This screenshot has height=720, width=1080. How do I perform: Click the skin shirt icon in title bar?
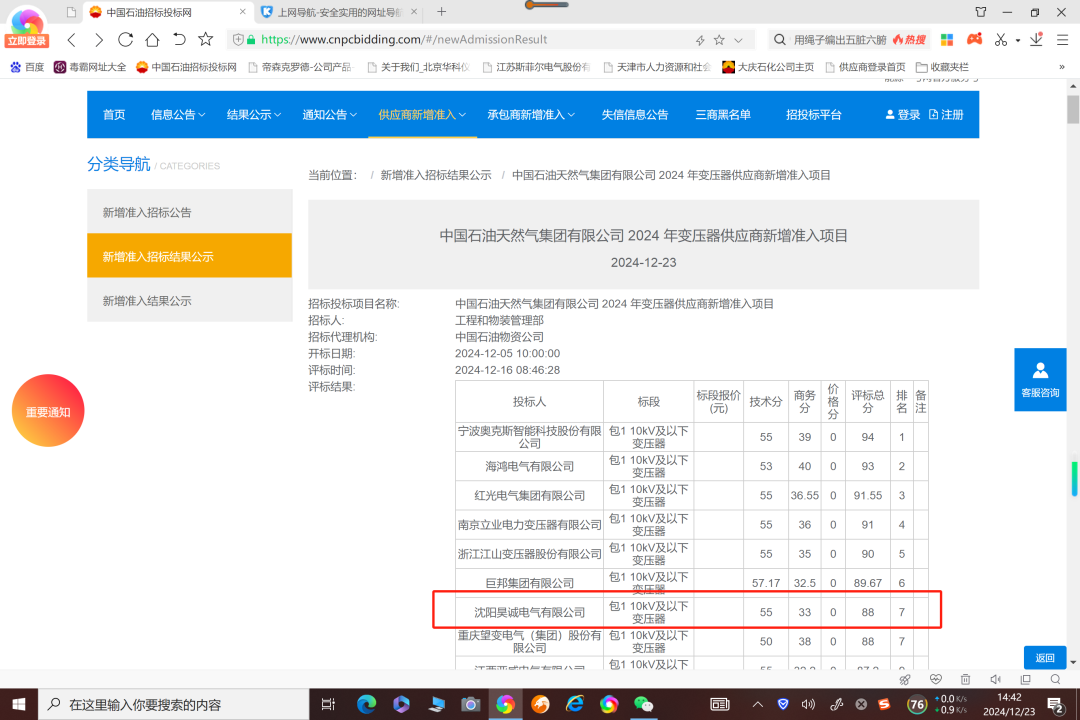click(981, 12)
